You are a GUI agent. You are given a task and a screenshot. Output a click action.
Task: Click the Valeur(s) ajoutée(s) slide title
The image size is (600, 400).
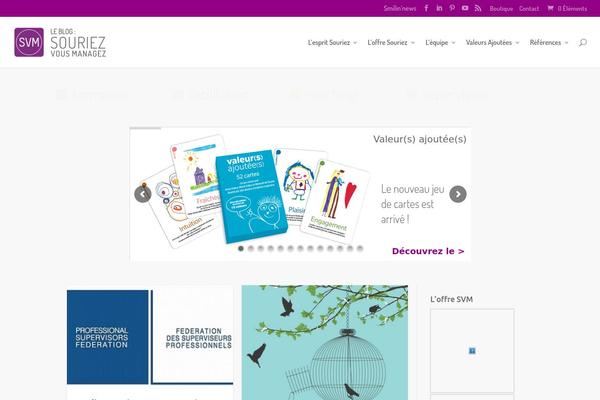coord(420,139)
